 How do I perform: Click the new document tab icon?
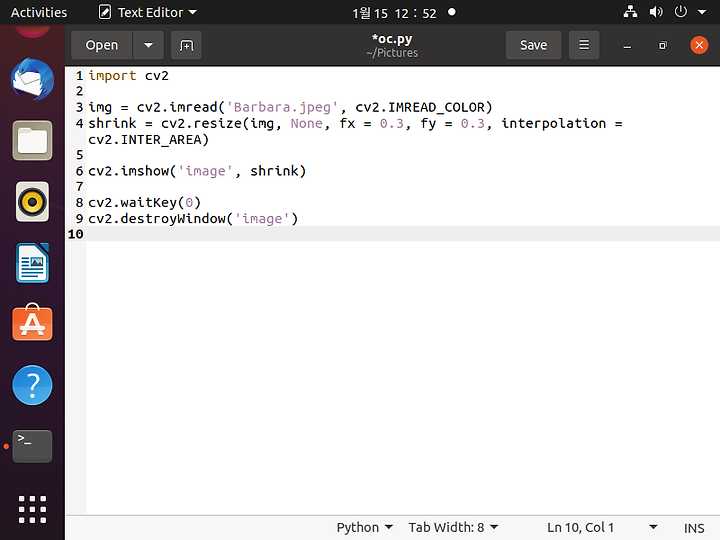186,45
